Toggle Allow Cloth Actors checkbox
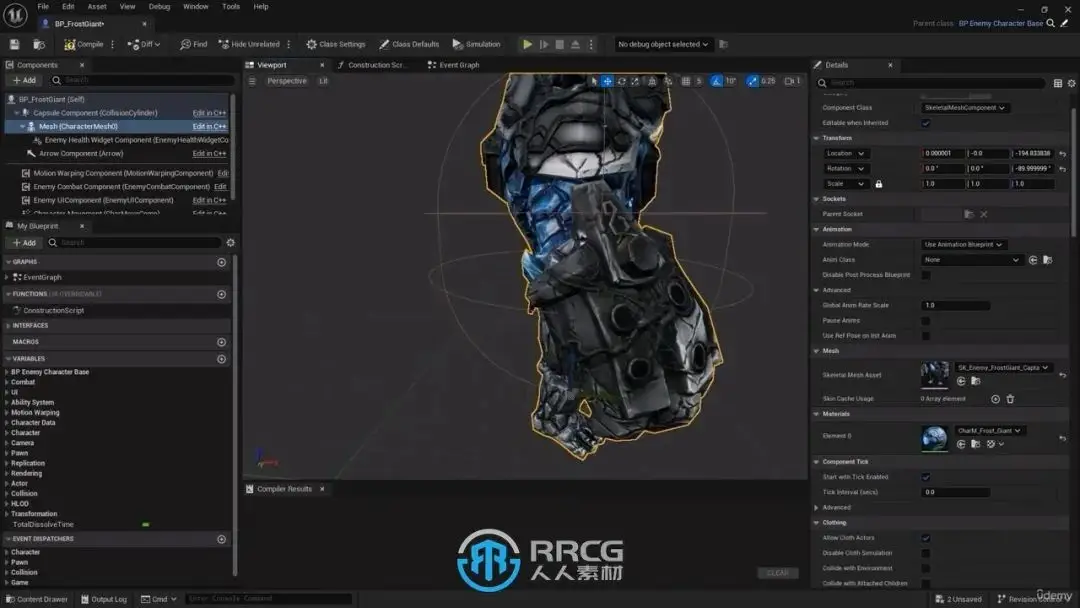 click(926, 538)
